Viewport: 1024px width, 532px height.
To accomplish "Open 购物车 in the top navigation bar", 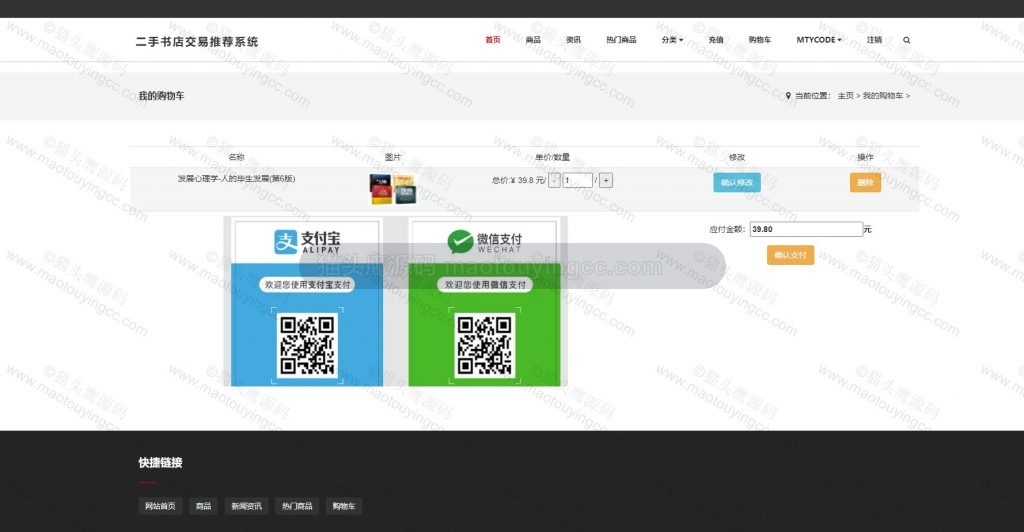I will [x=760, y=40].
